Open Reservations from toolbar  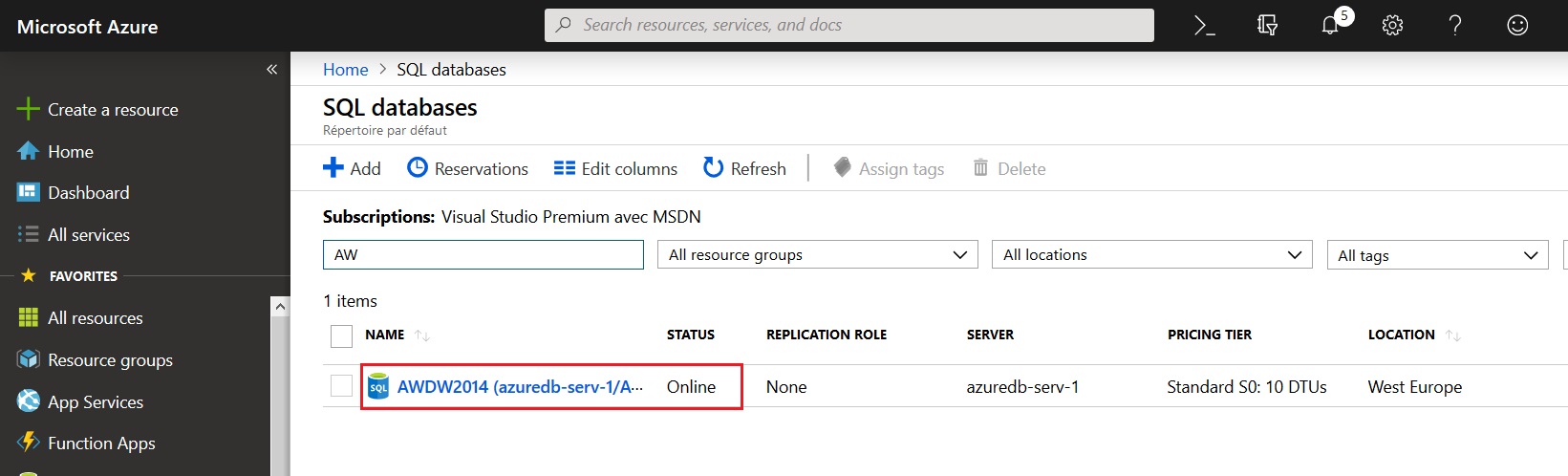click(x=468, y=168)
